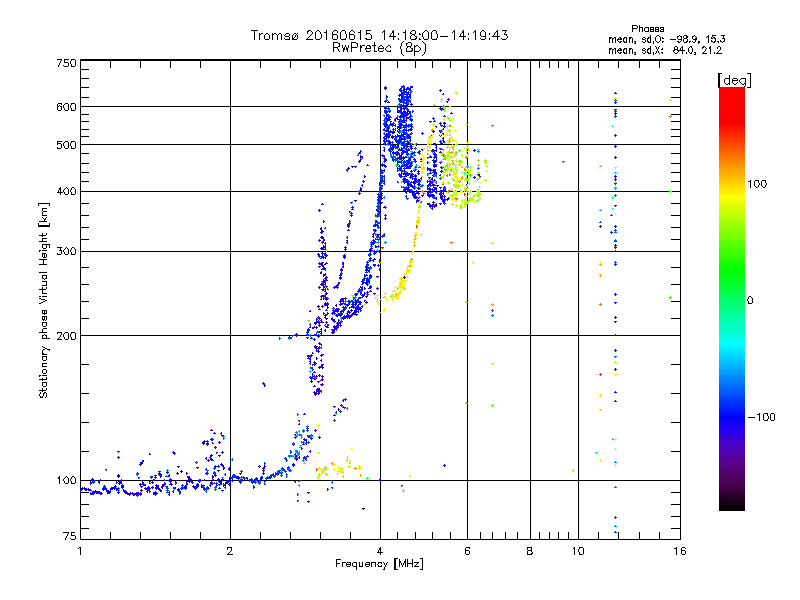Click the x-axis tick label "8"
Image resolution: width=800 pixels, height=600 pixels.
(530, 551)
